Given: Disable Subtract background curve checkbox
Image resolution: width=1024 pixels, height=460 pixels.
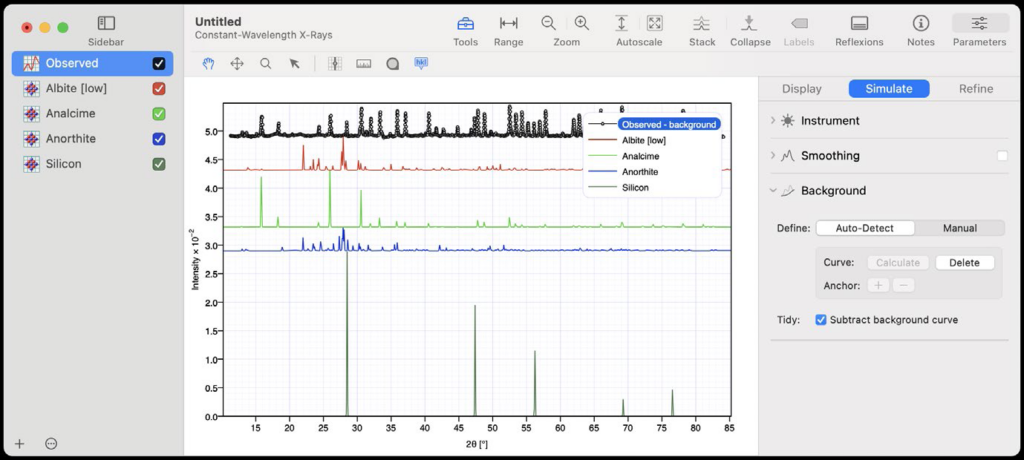Looking at the screenshot, I should [x=821, y=320].
